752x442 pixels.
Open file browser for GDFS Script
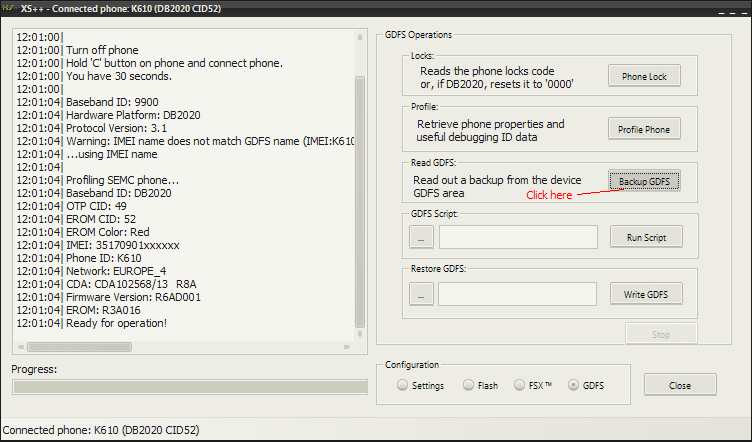(421, 237)
